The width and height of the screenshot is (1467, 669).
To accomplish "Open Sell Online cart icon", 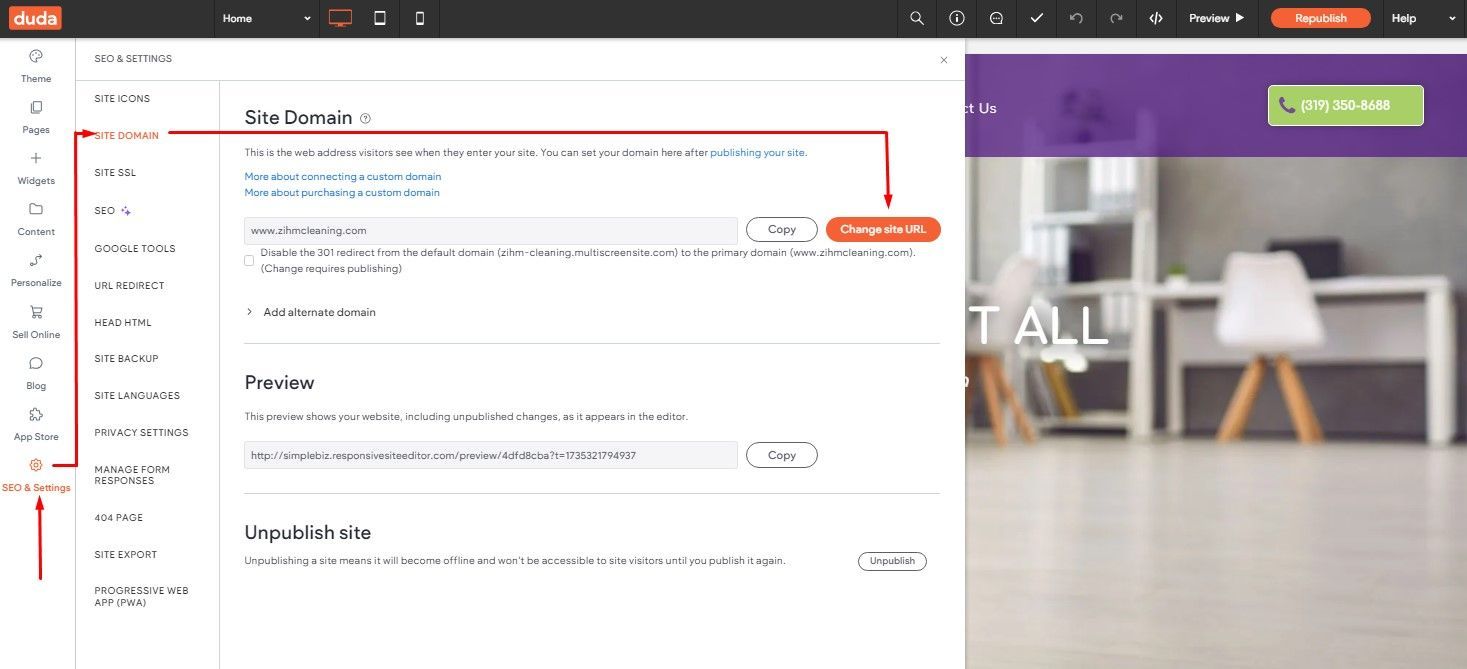I will tap(36, 312).
